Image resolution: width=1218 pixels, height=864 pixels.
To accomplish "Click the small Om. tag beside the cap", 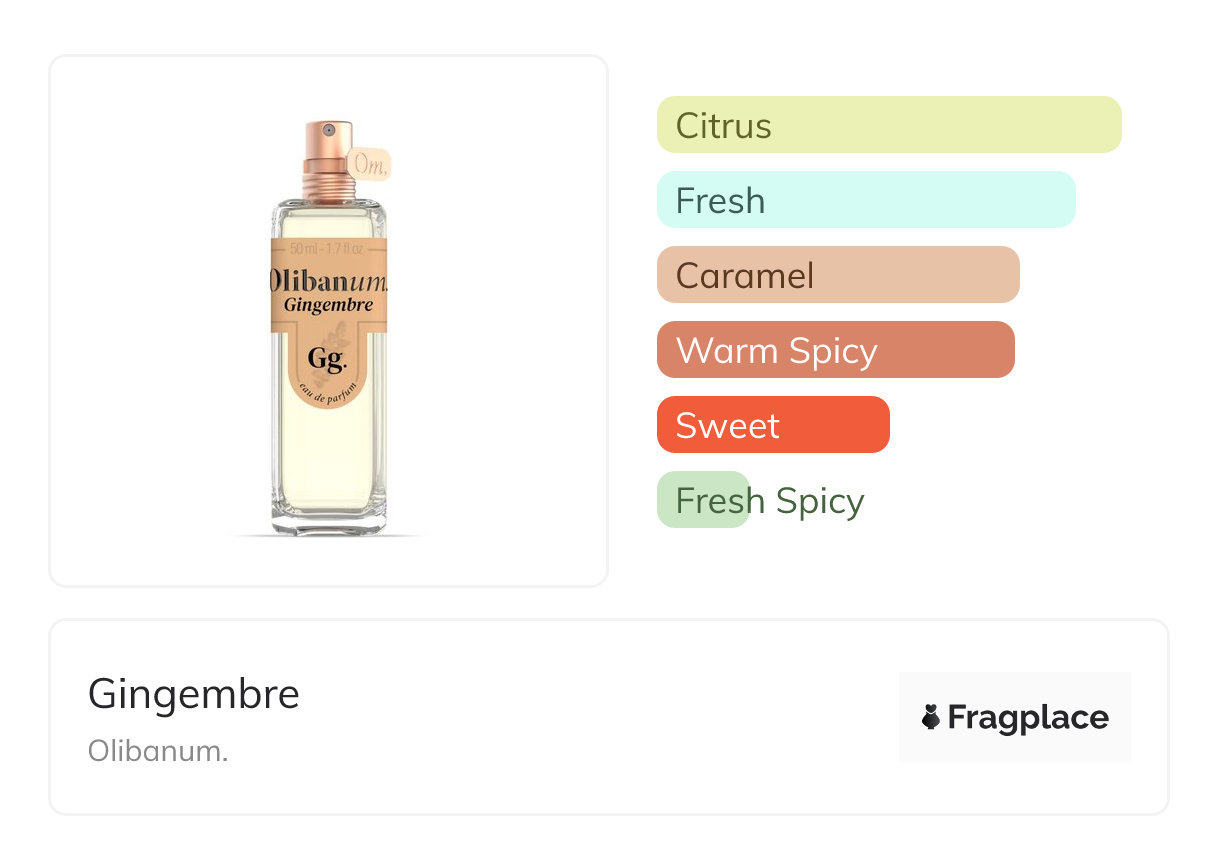I will (369, 165).
